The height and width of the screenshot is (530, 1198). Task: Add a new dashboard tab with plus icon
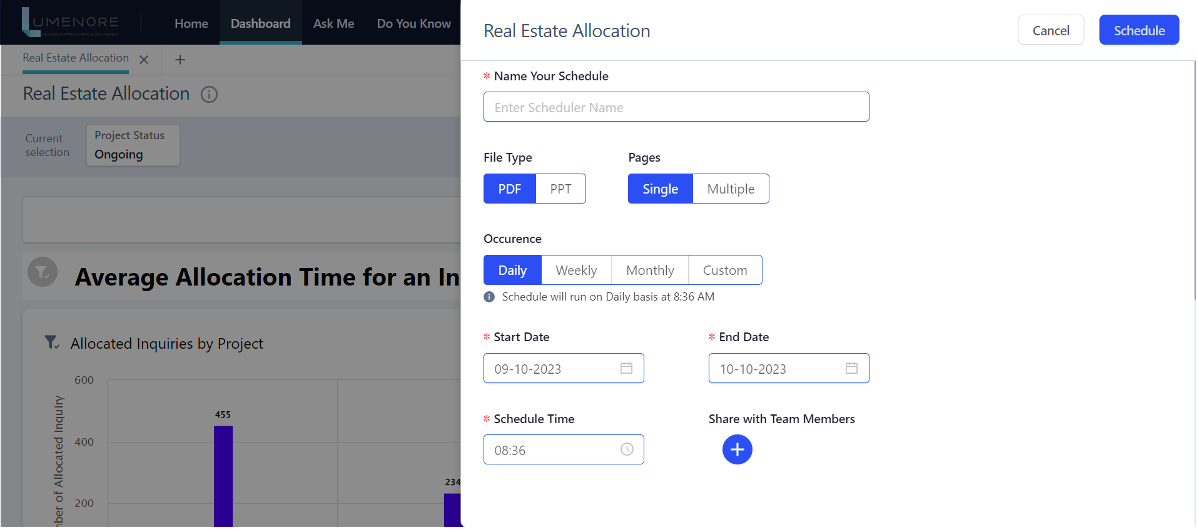click(x=180, y=60)
